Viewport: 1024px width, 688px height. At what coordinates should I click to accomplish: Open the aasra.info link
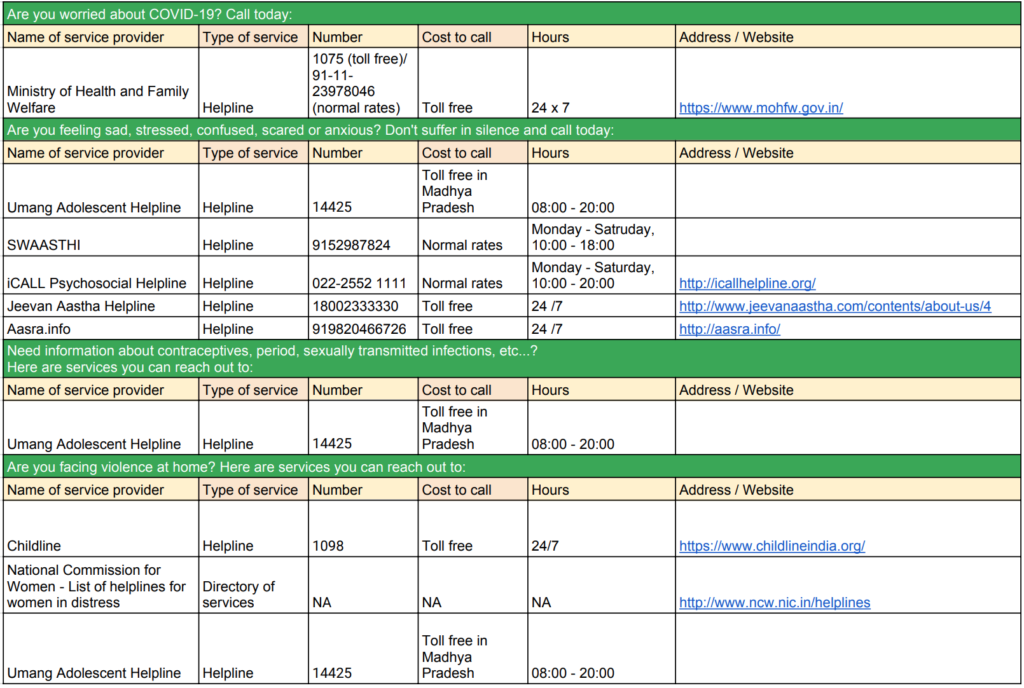[729, 329]
